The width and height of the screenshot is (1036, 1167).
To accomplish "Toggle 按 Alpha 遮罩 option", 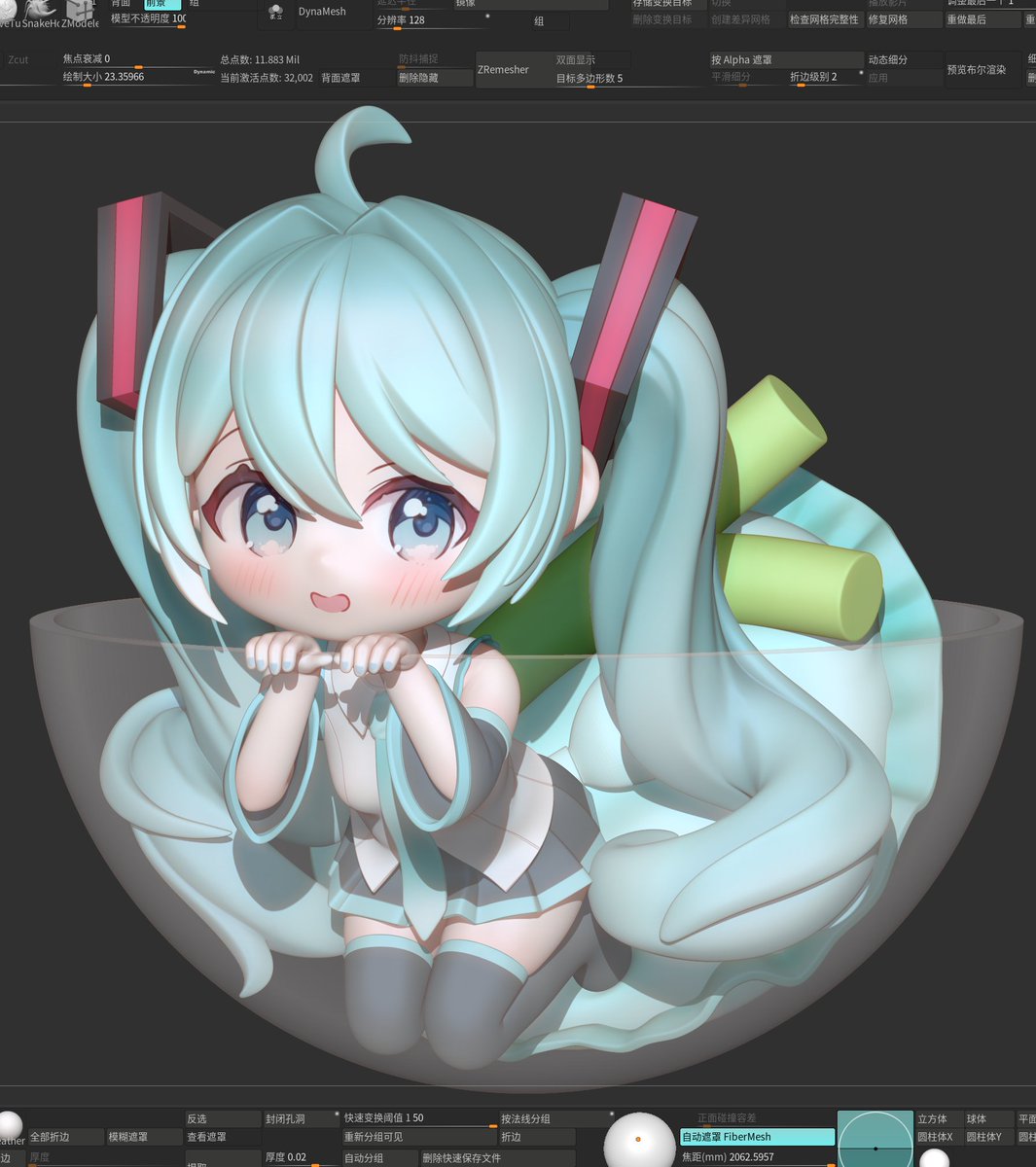I will 787,59.
